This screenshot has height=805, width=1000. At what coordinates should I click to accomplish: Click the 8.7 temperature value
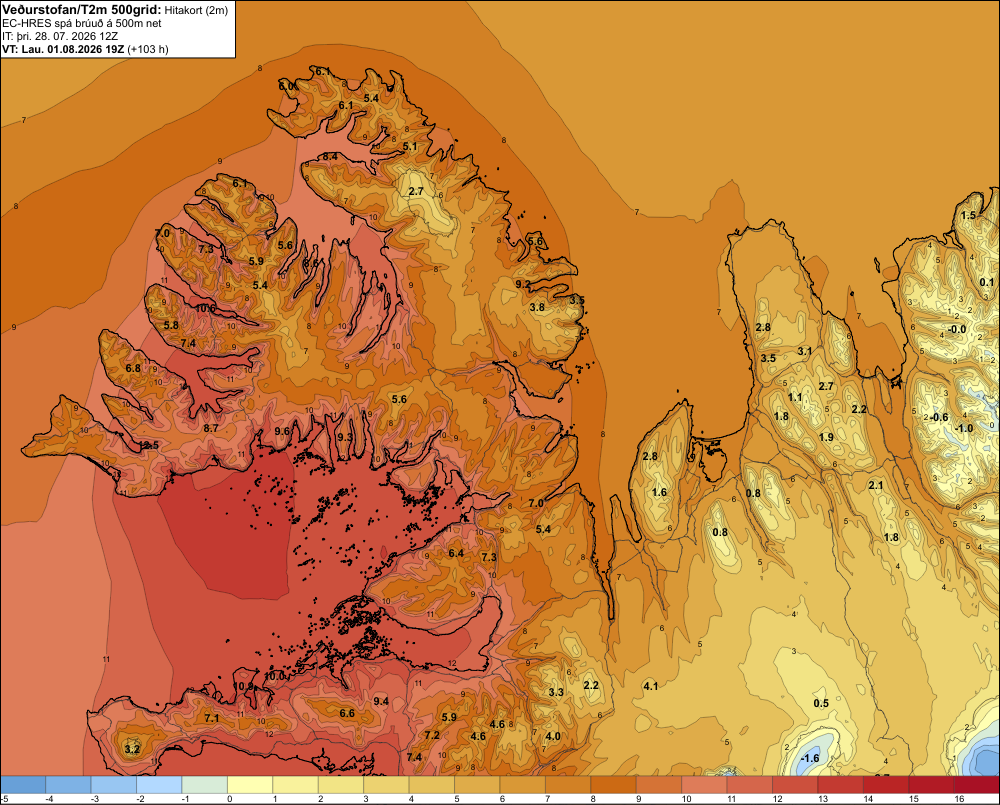point(211,428)
